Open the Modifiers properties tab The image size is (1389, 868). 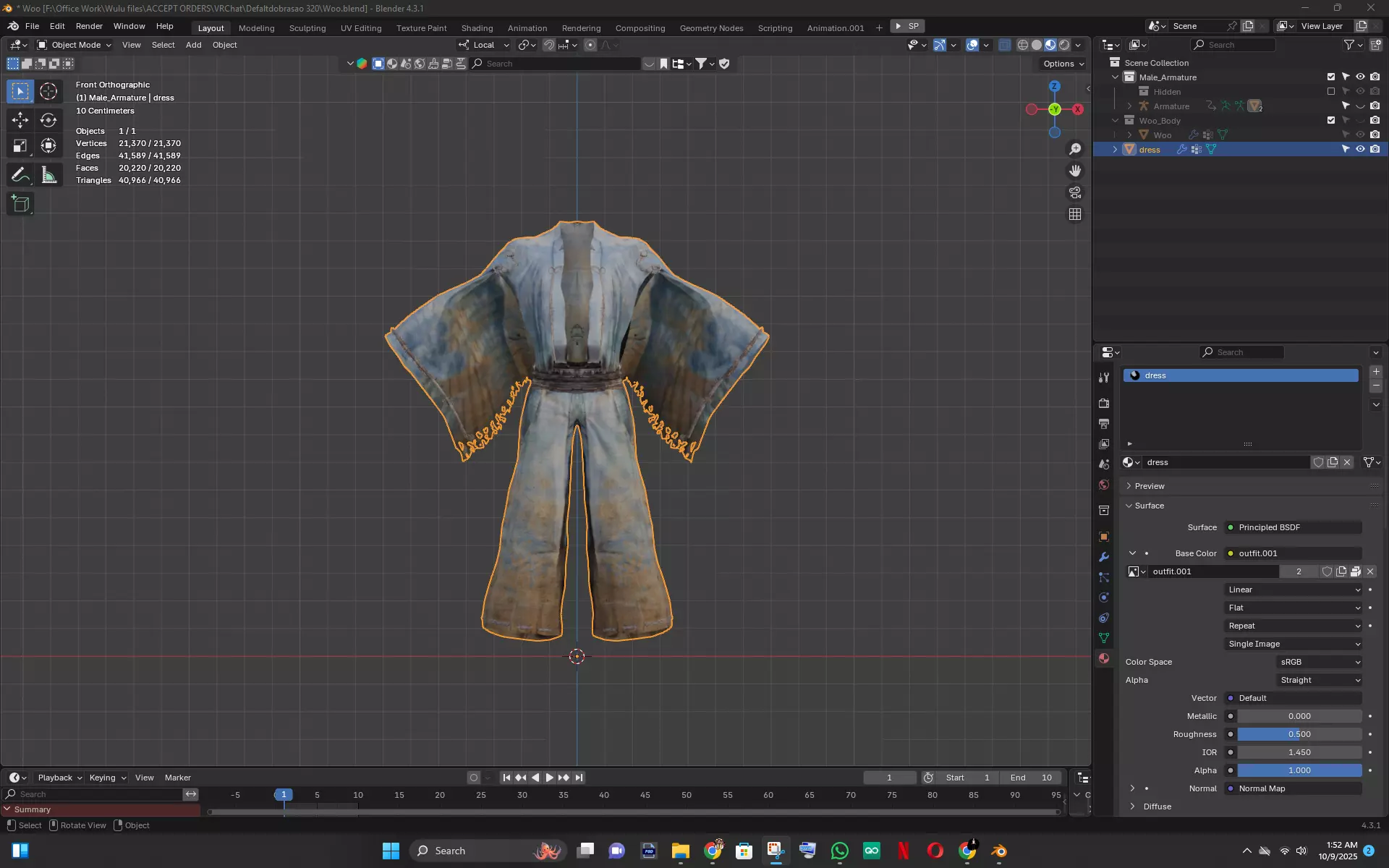[1104, 557]
